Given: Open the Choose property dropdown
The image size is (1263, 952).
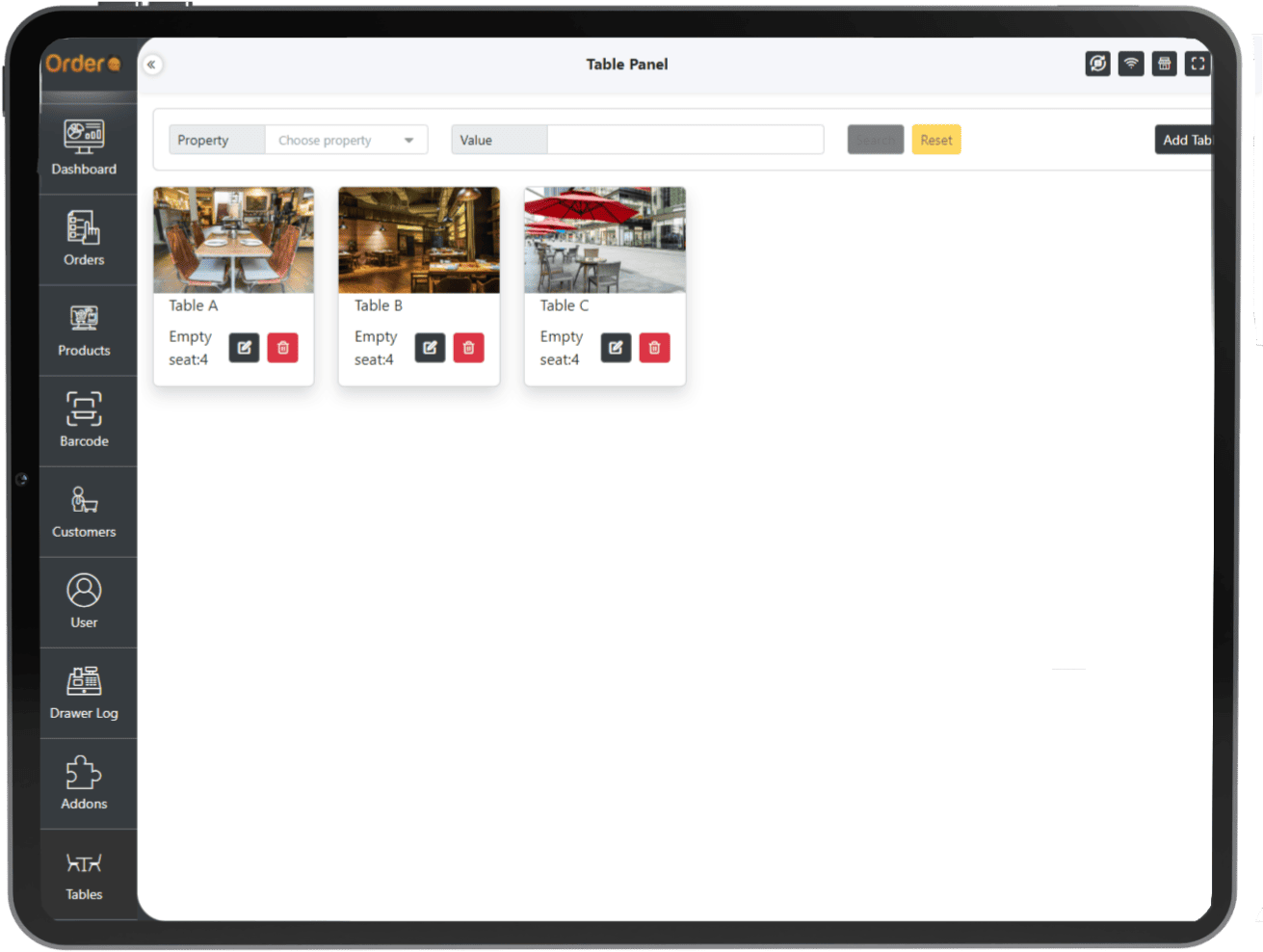Looking at the screenshot, I should click(346, 140).
